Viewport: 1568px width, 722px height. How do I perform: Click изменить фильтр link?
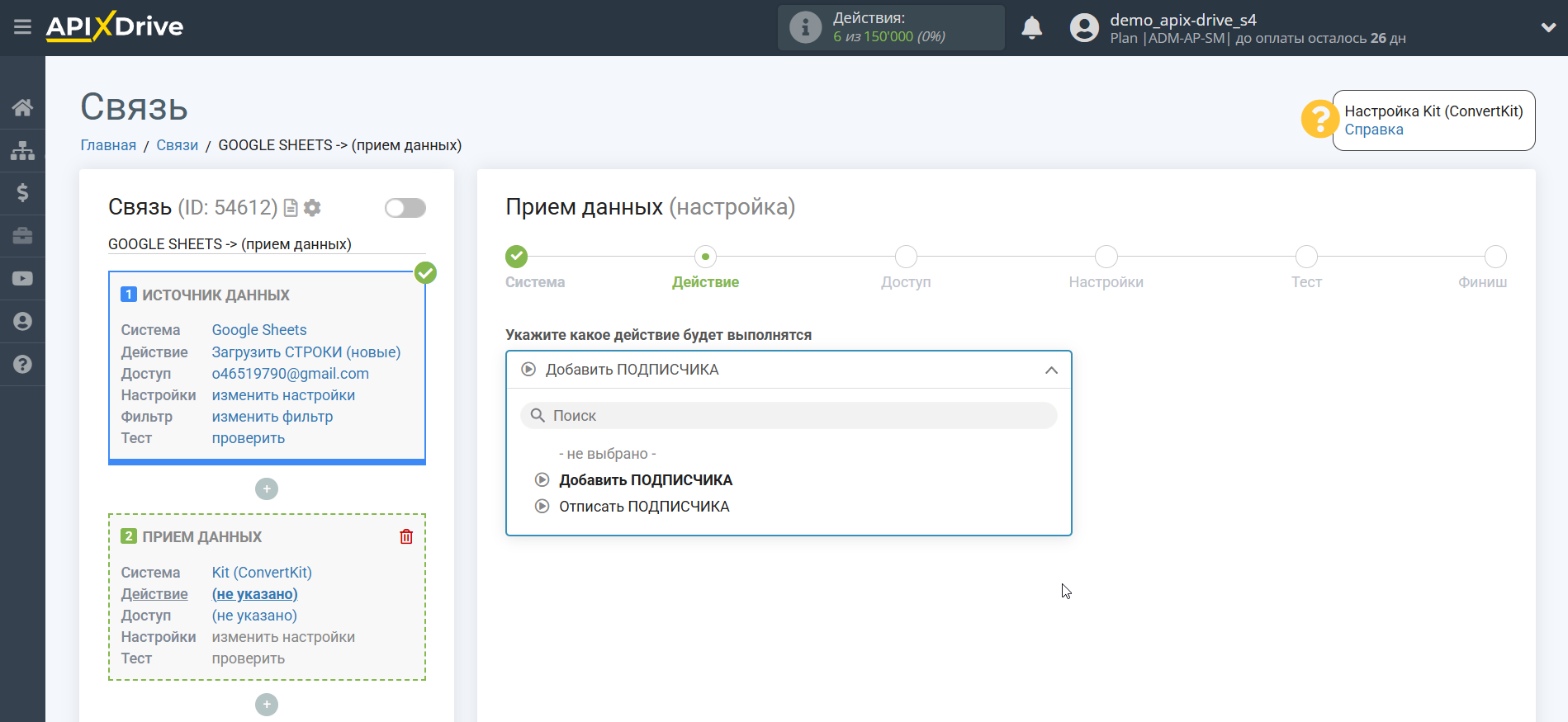pos(272,417)
